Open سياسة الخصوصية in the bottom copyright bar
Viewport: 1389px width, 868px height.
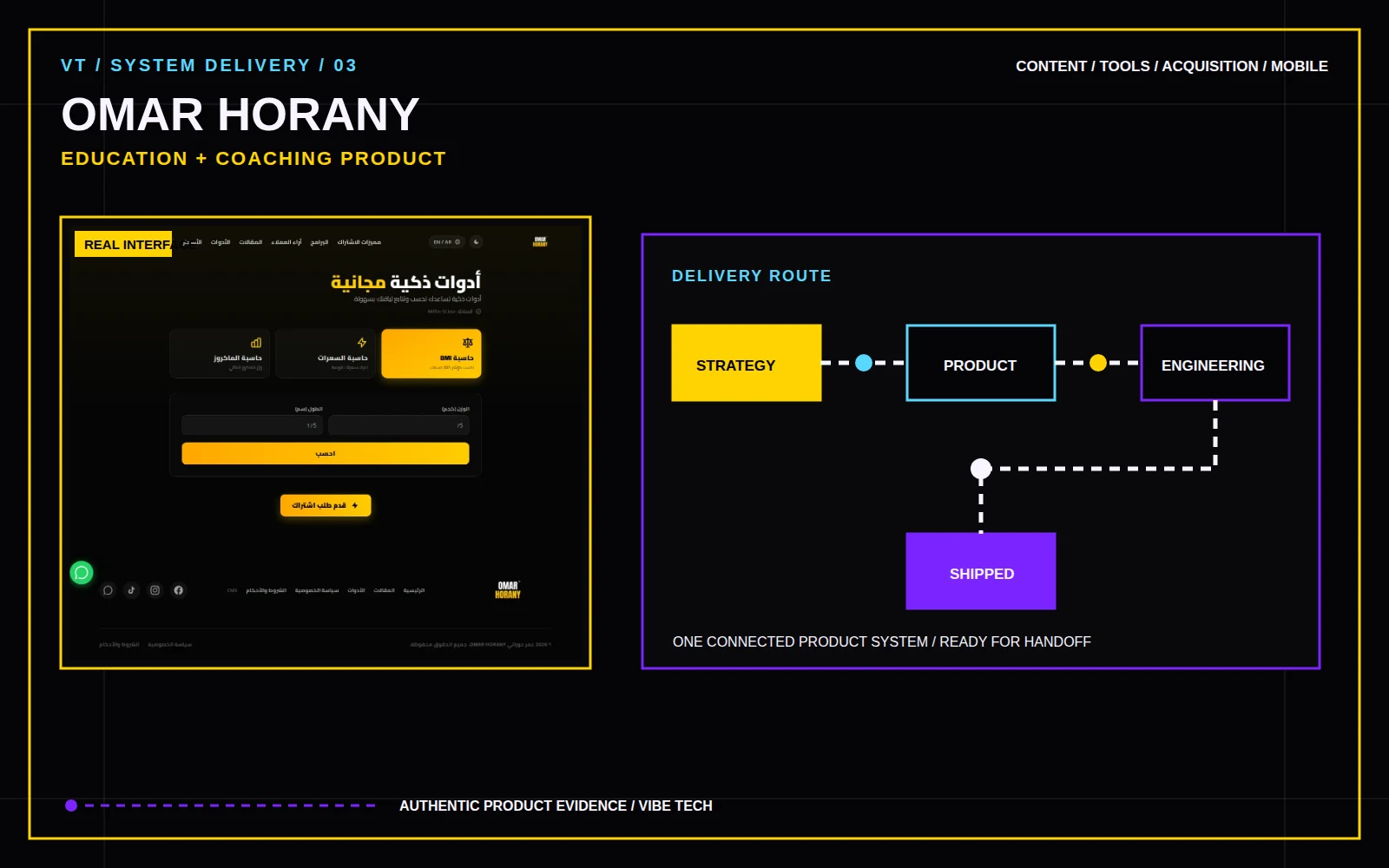(169, 645)
